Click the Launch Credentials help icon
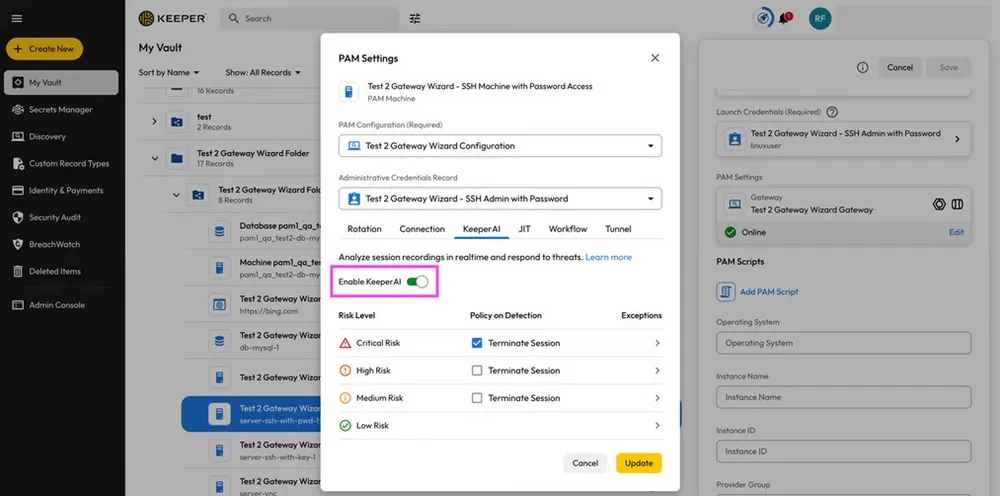Image resolution: width=1000 pixels, height=496 pixels. click(832, 112)
